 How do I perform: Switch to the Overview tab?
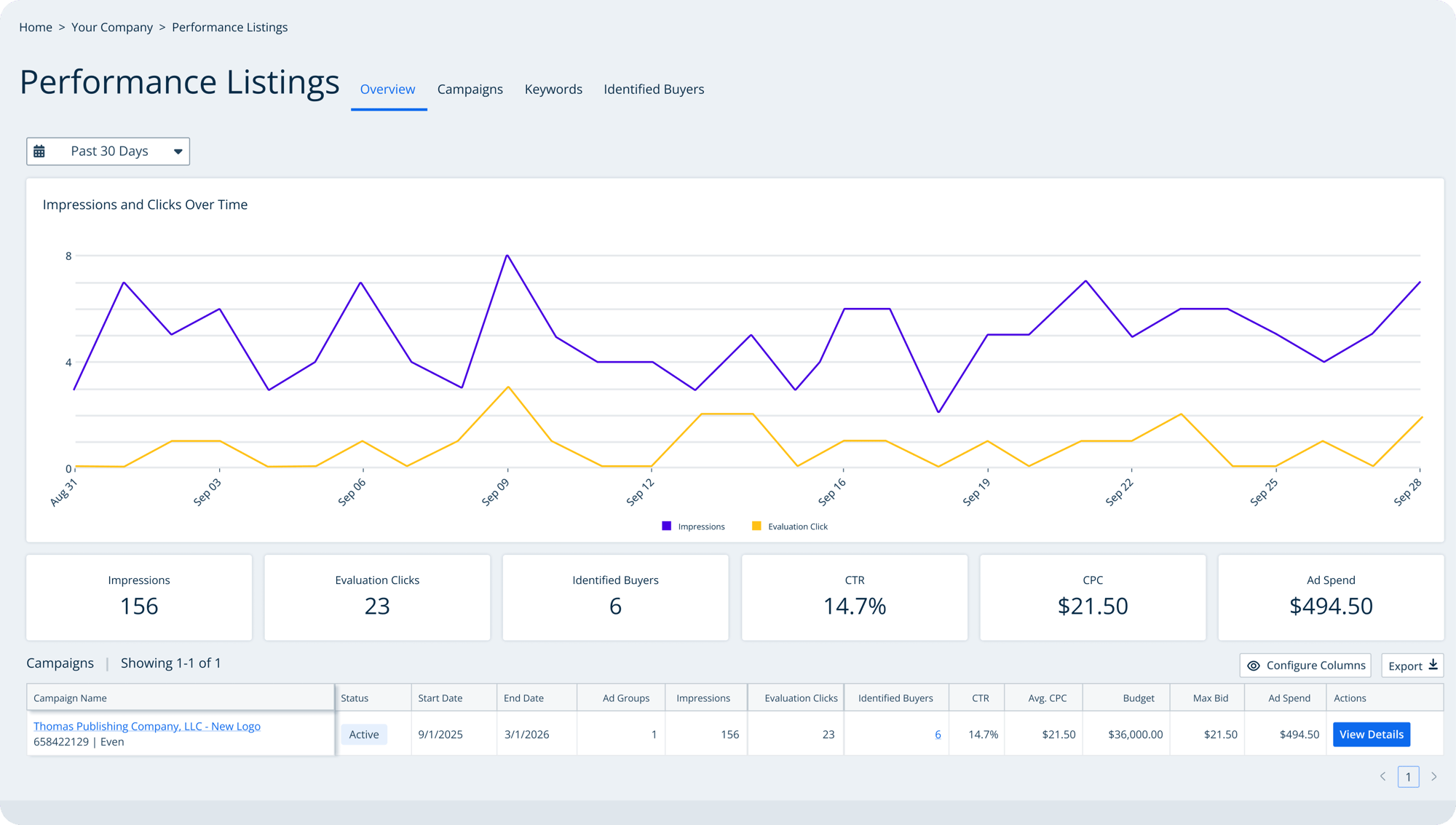click(388, 90)
